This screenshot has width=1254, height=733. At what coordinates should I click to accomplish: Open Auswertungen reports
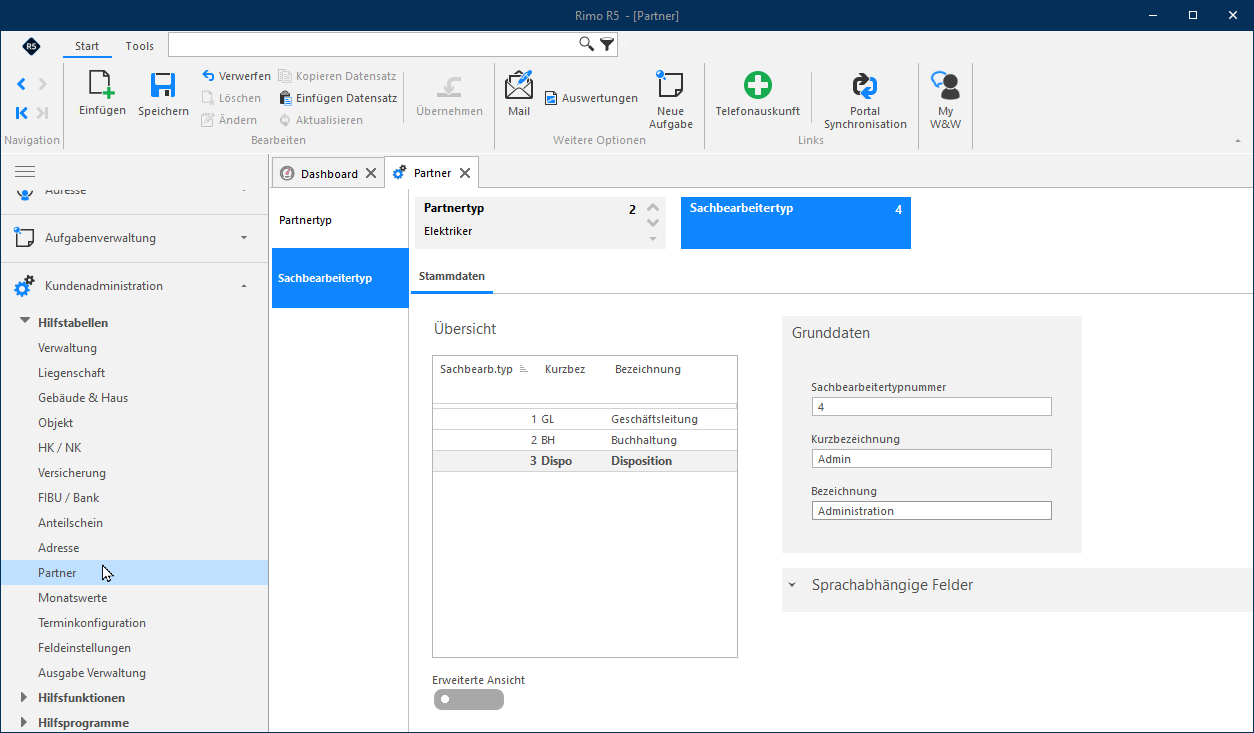(591, 98)
